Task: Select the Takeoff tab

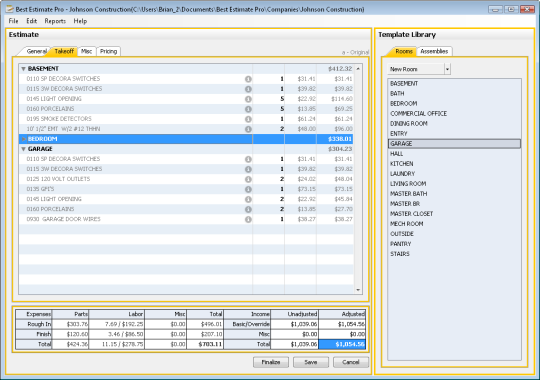Action: 64,51
